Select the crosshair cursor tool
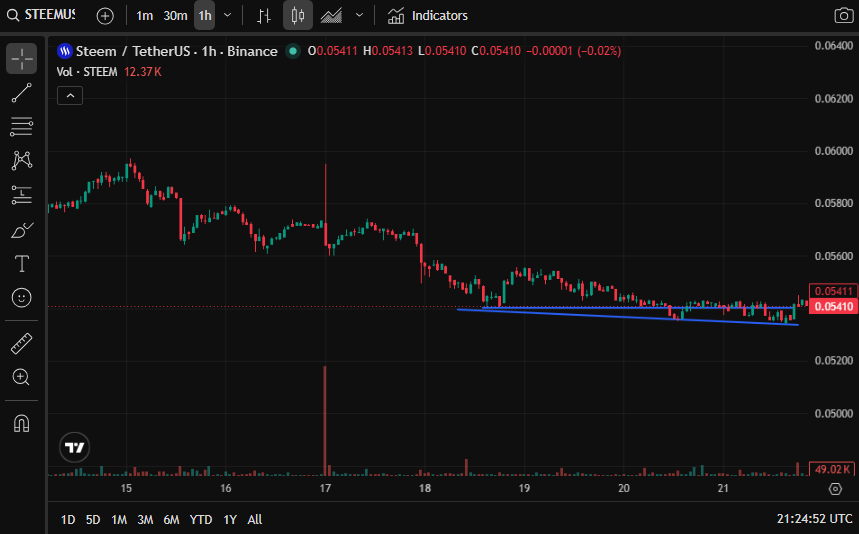Viewport: 859px width, 534px height. [x=21, y=59]
